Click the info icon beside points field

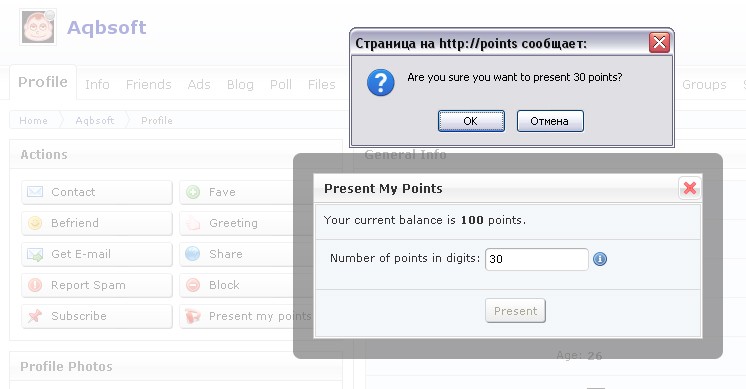pos(600,259)
